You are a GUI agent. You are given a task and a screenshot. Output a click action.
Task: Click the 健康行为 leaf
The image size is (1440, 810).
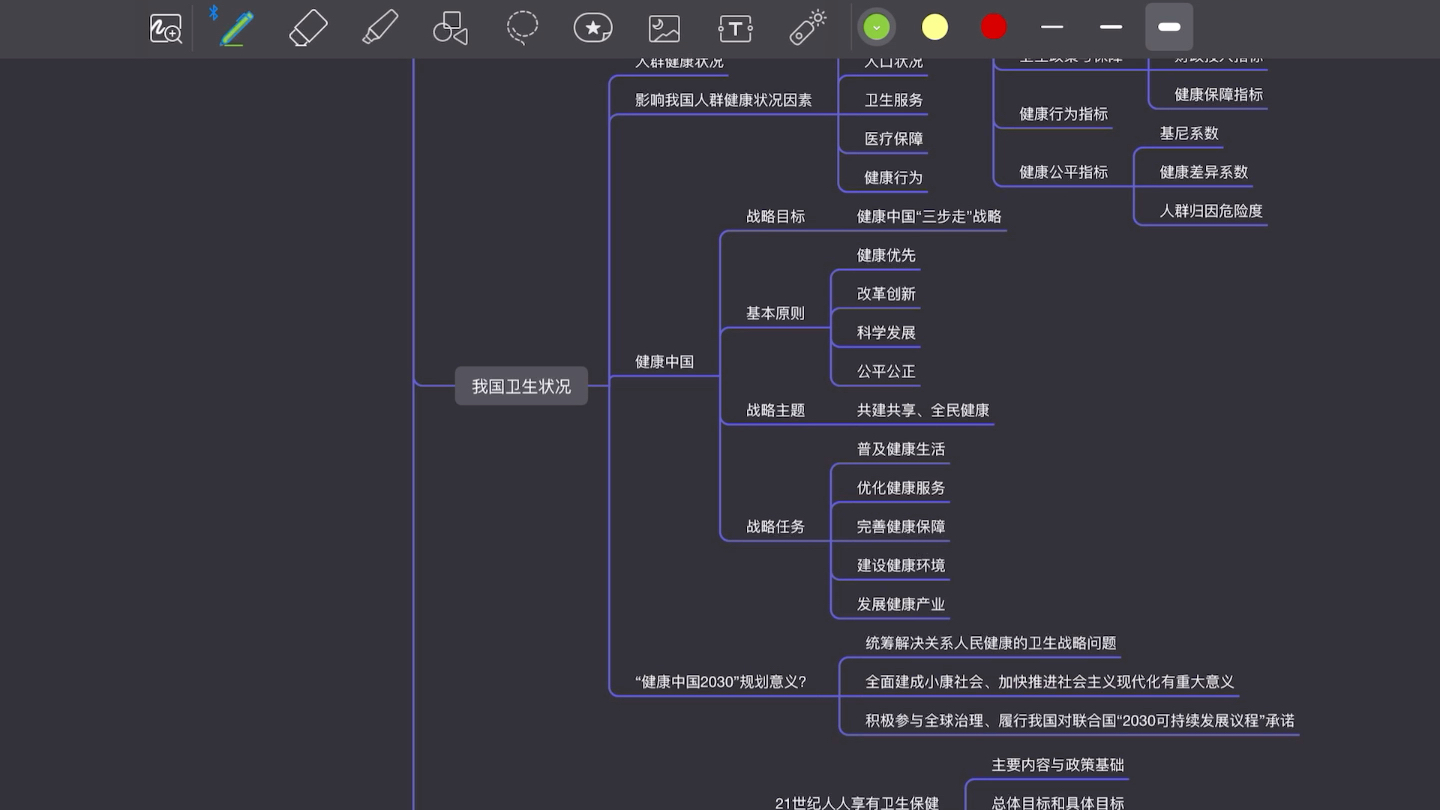[x=894, y=177]
